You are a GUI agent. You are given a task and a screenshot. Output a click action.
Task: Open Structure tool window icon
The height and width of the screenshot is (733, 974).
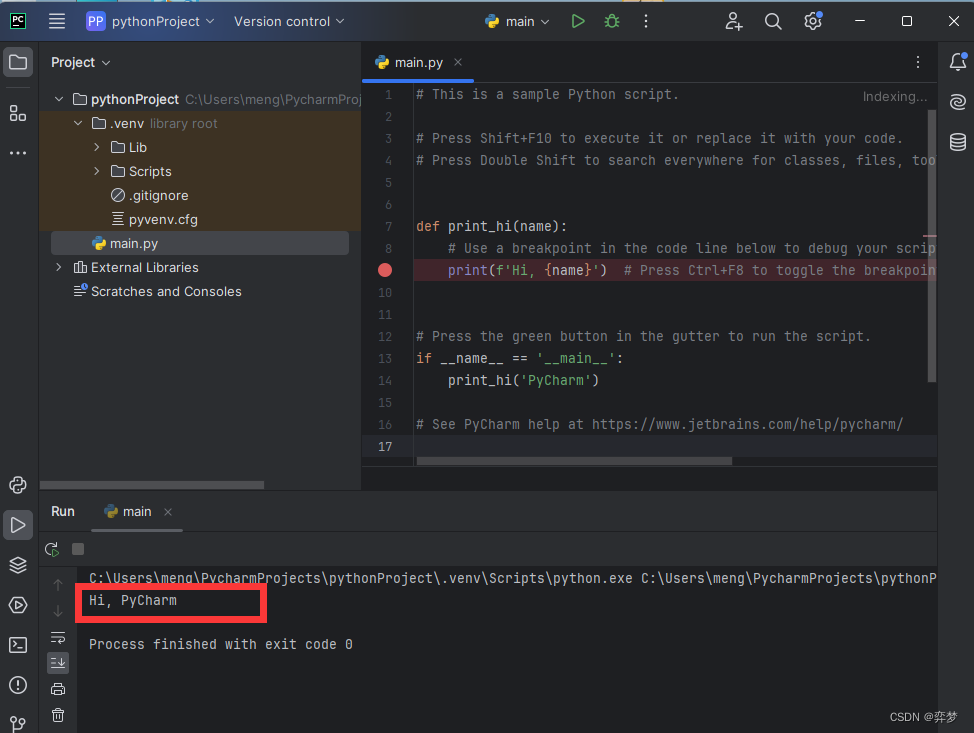pyautogui.click(x=18, y=113)
